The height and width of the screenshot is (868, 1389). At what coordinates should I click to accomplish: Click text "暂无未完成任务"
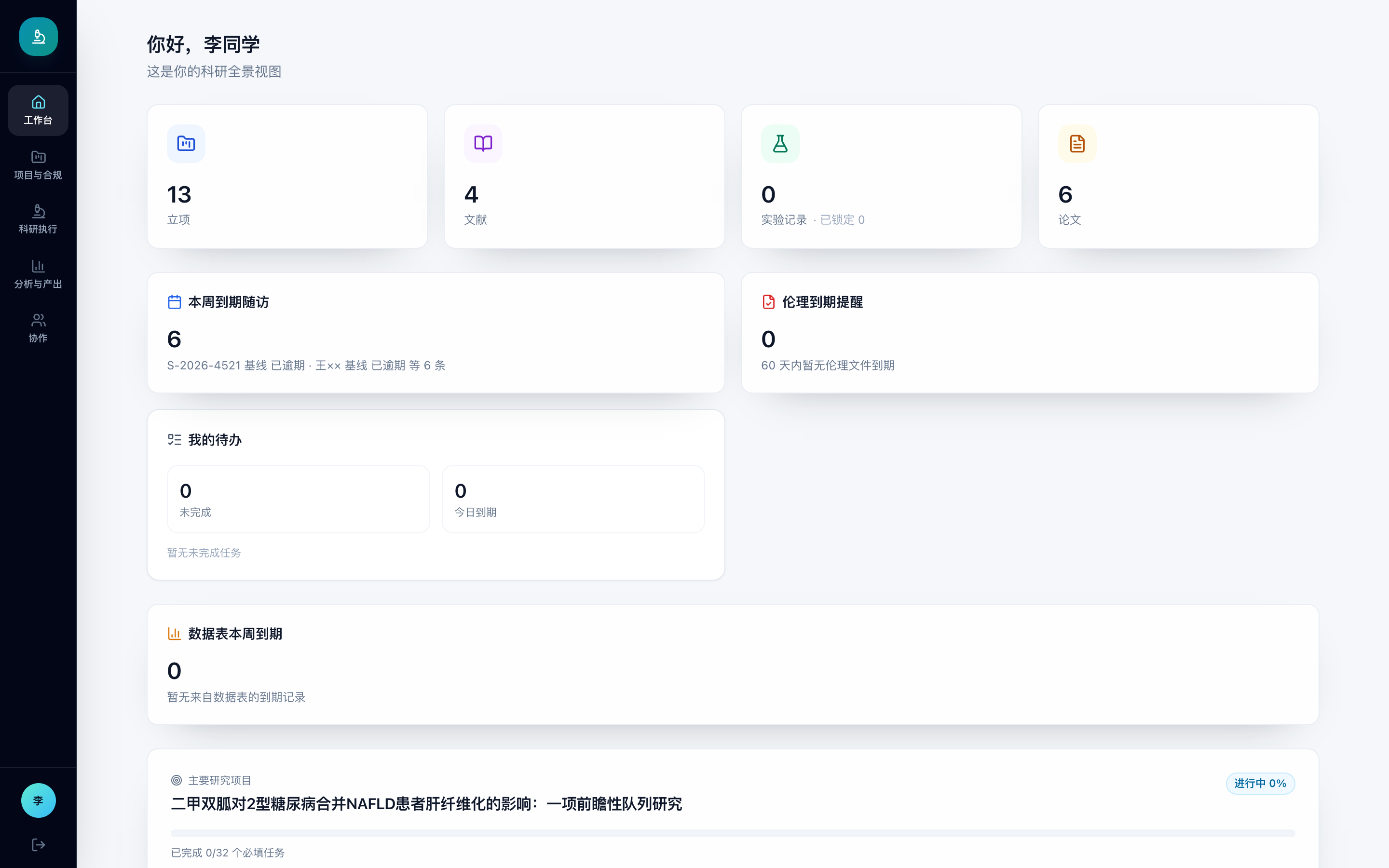coord(204,553)
